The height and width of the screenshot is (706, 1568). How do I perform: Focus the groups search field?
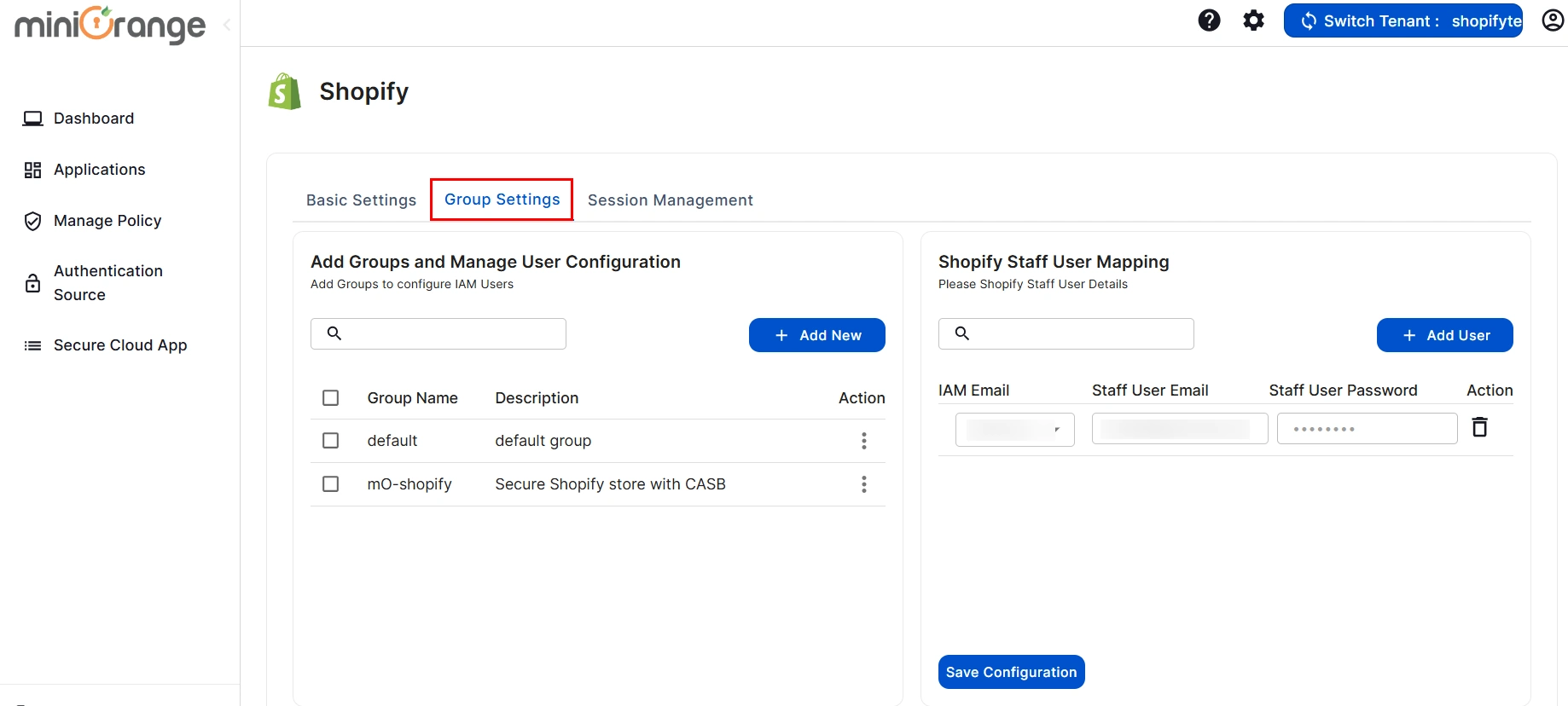[438, 333]
